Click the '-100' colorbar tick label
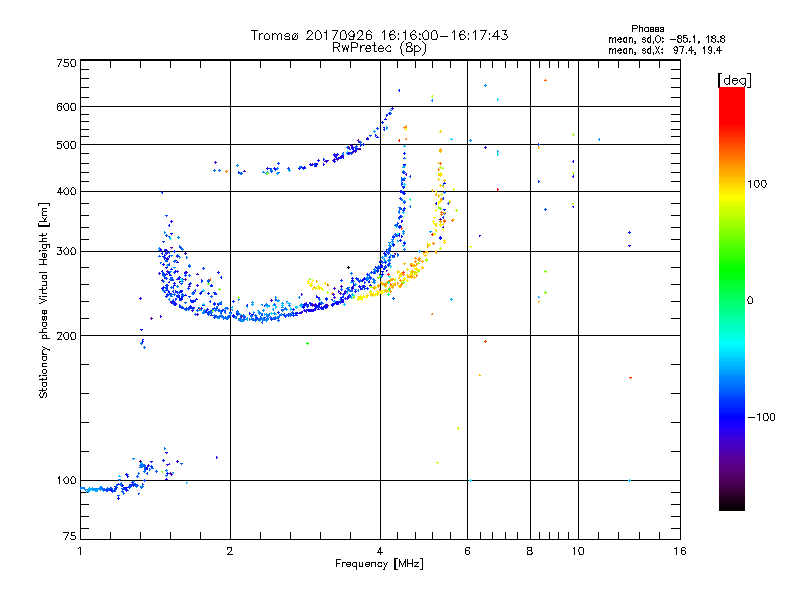This screenshot has height=600, width=800. pos(761,417)
